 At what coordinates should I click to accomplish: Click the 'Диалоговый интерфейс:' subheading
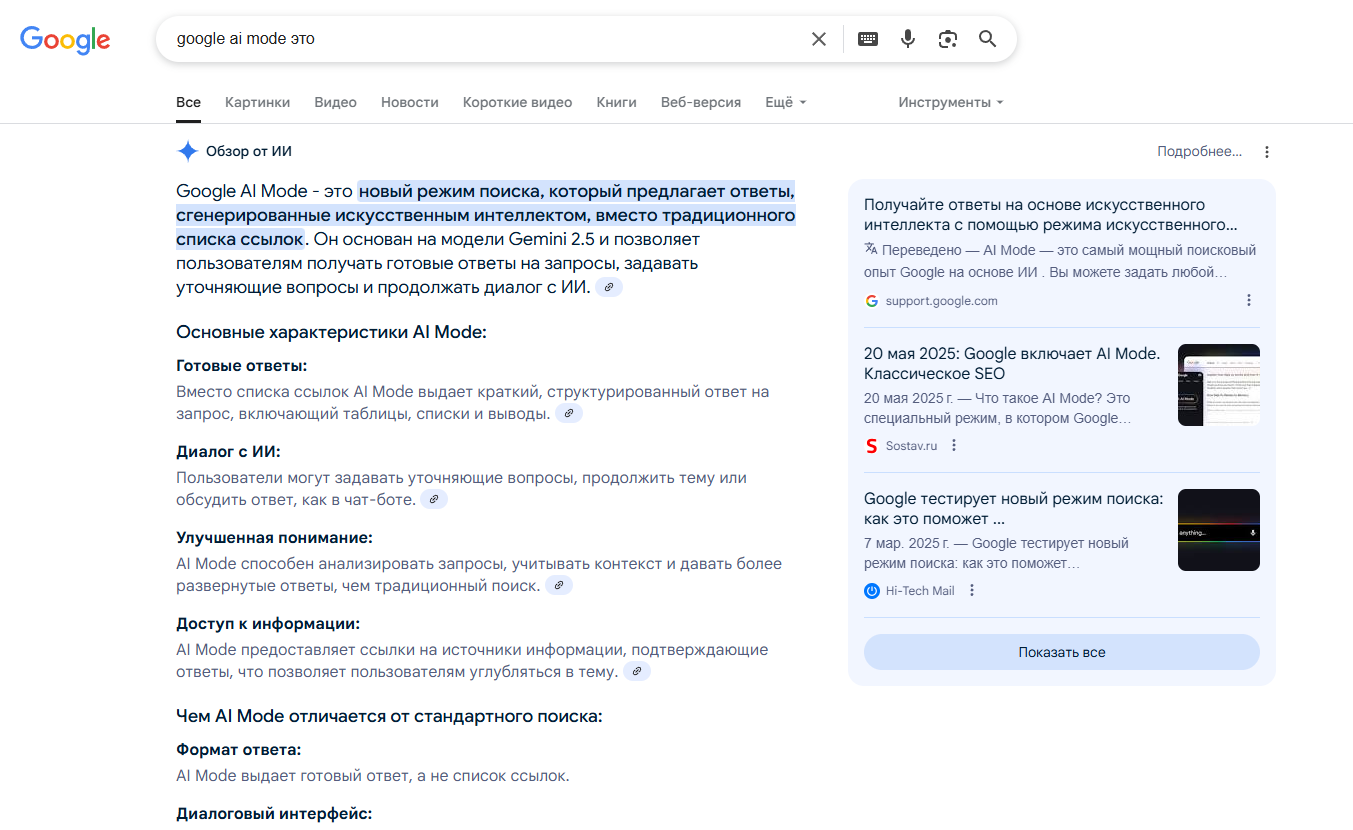(274, 813)
